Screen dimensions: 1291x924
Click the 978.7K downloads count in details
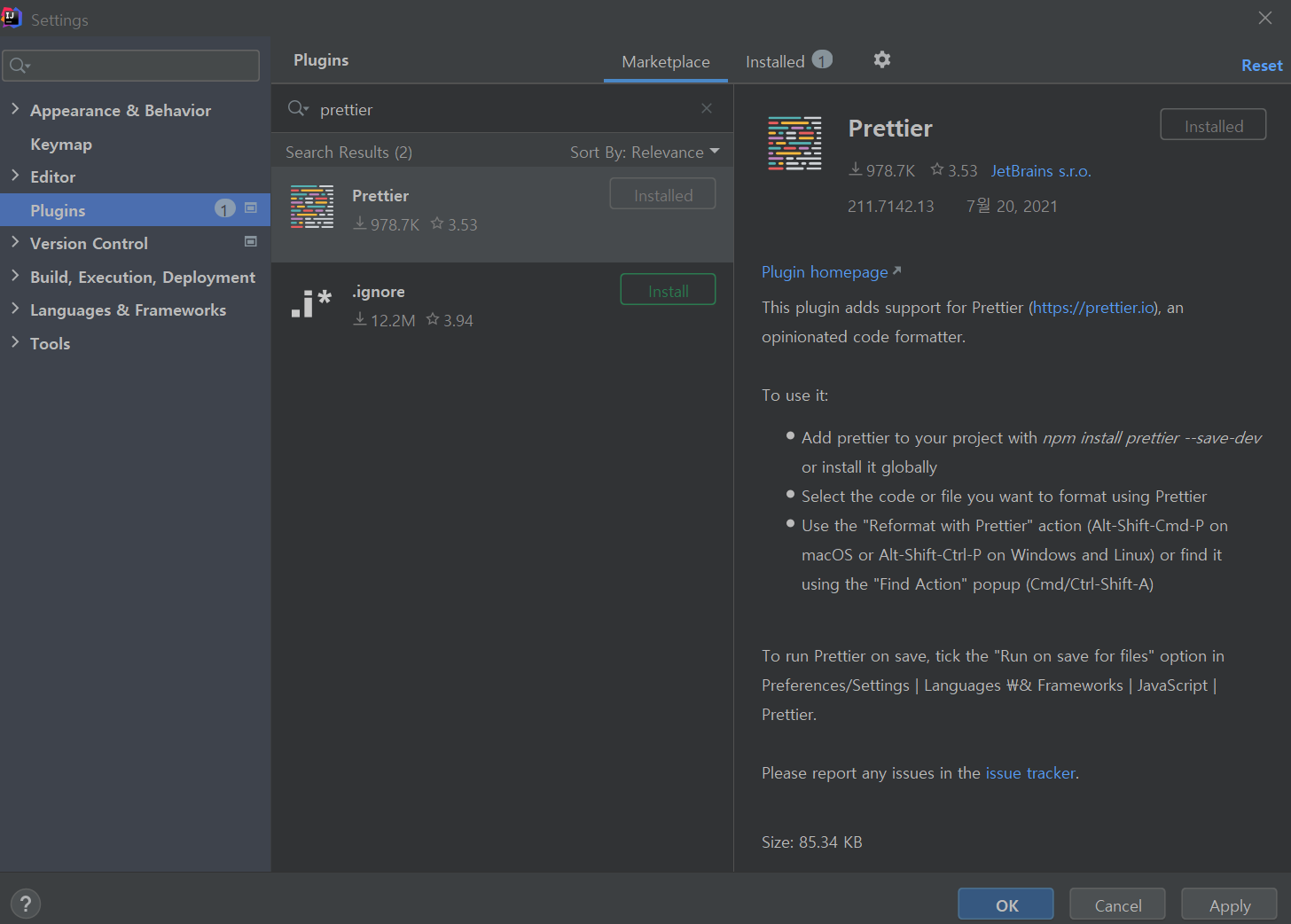click(x=881, y=170)
